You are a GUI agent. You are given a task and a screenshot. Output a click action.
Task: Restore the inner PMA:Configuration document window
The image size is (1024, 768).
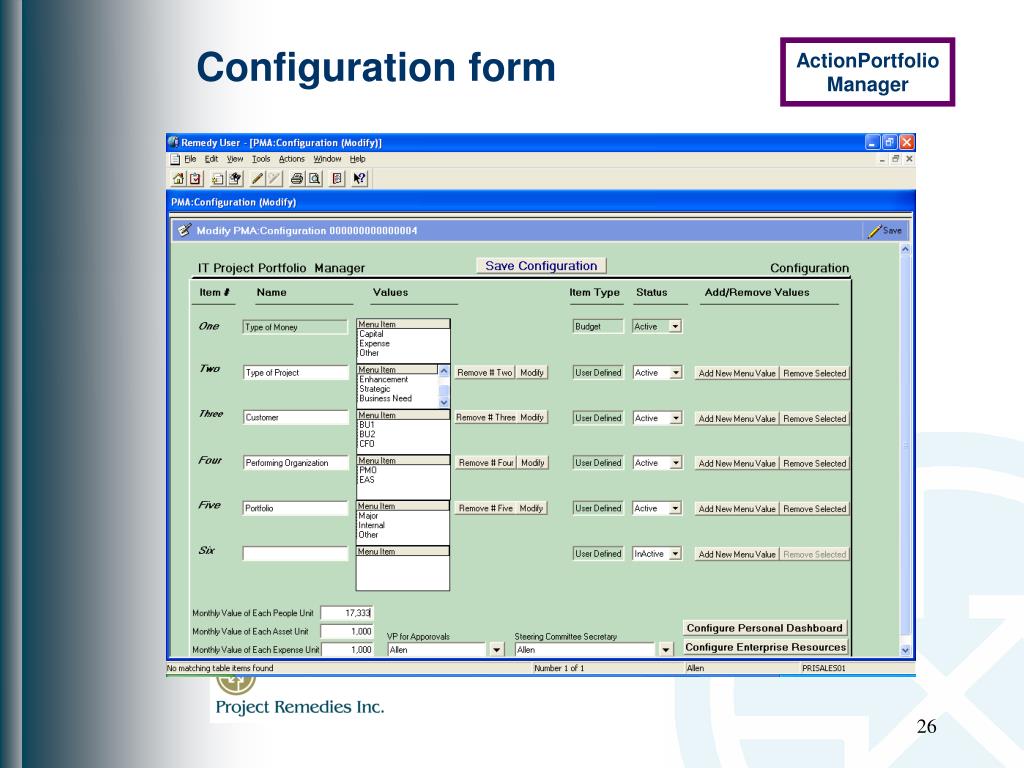[x=895, y=159]
